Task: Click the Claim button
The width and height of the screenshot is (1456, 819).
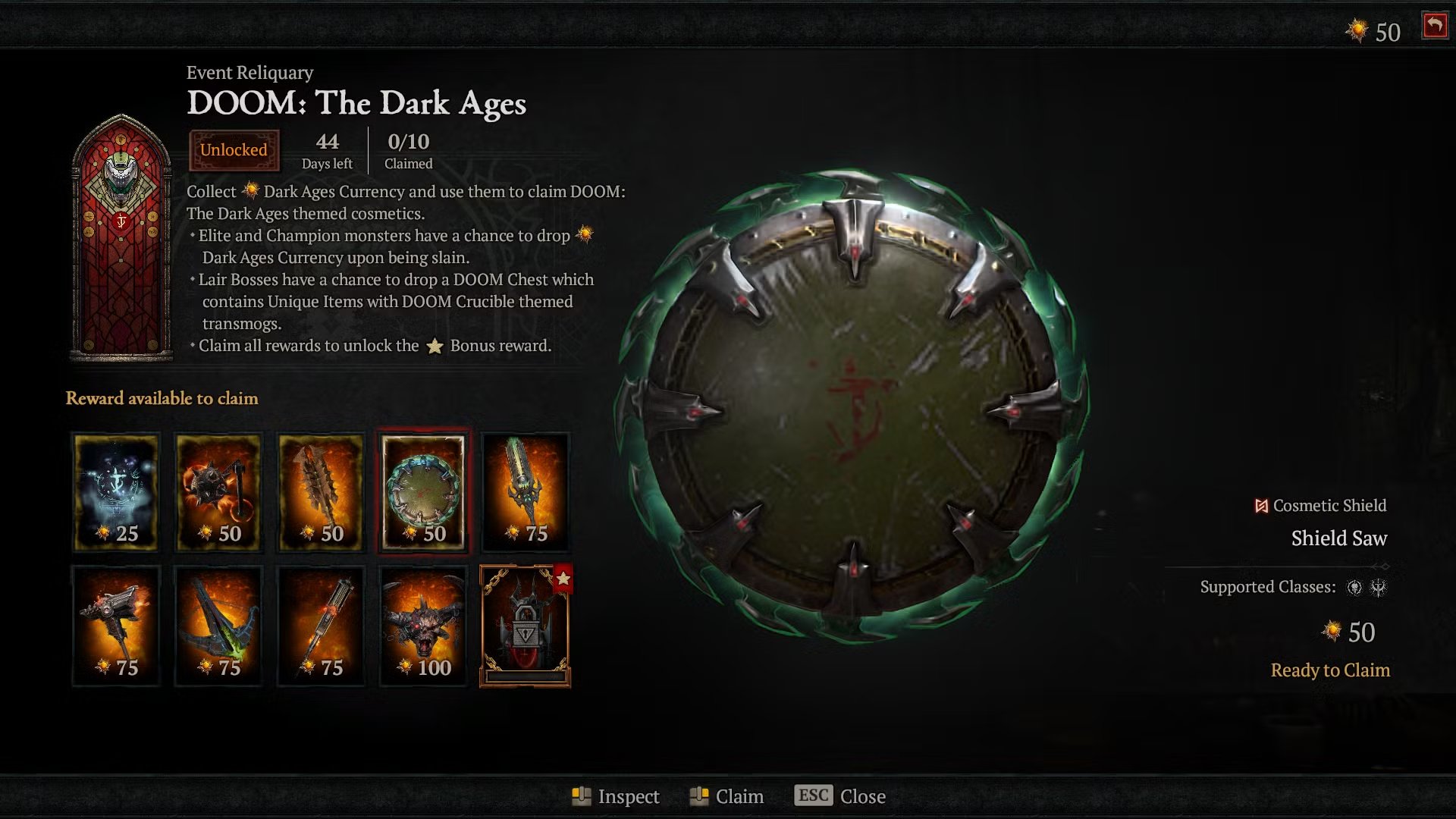Action: coord(726,796)
